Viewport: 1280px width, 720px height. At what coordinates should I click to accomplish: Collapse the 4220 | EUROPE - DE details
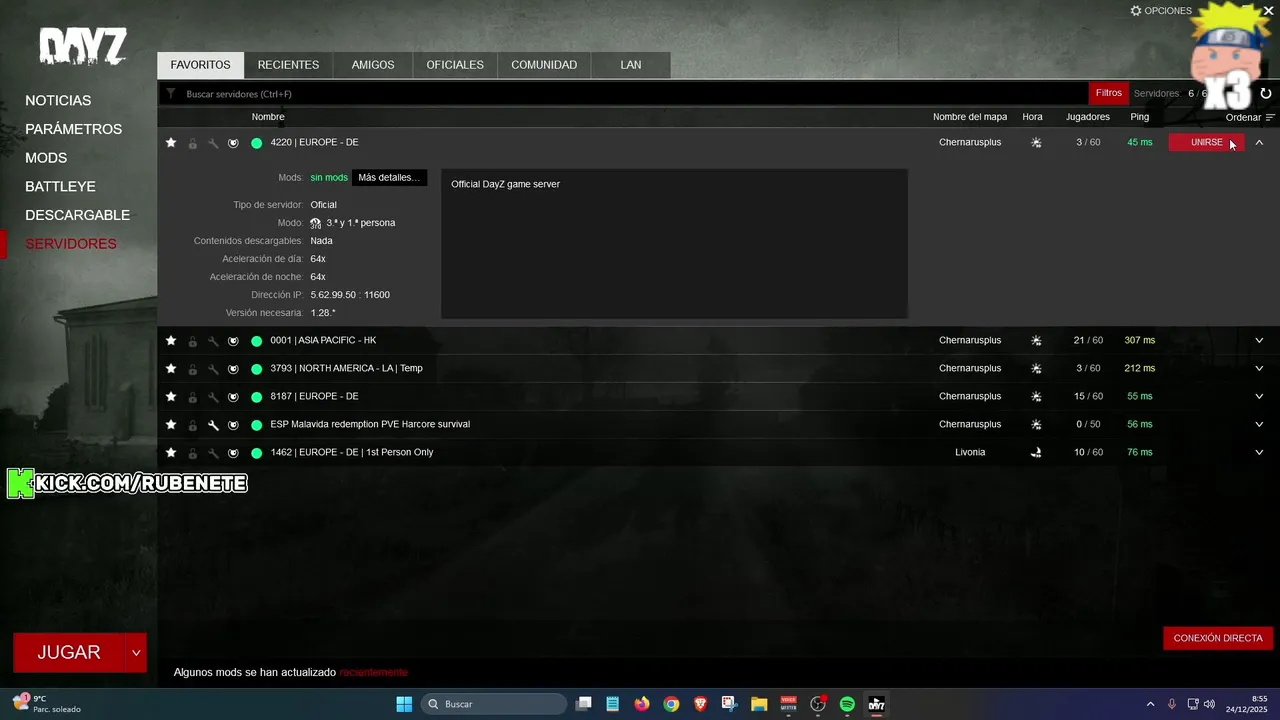[1259, 143]
